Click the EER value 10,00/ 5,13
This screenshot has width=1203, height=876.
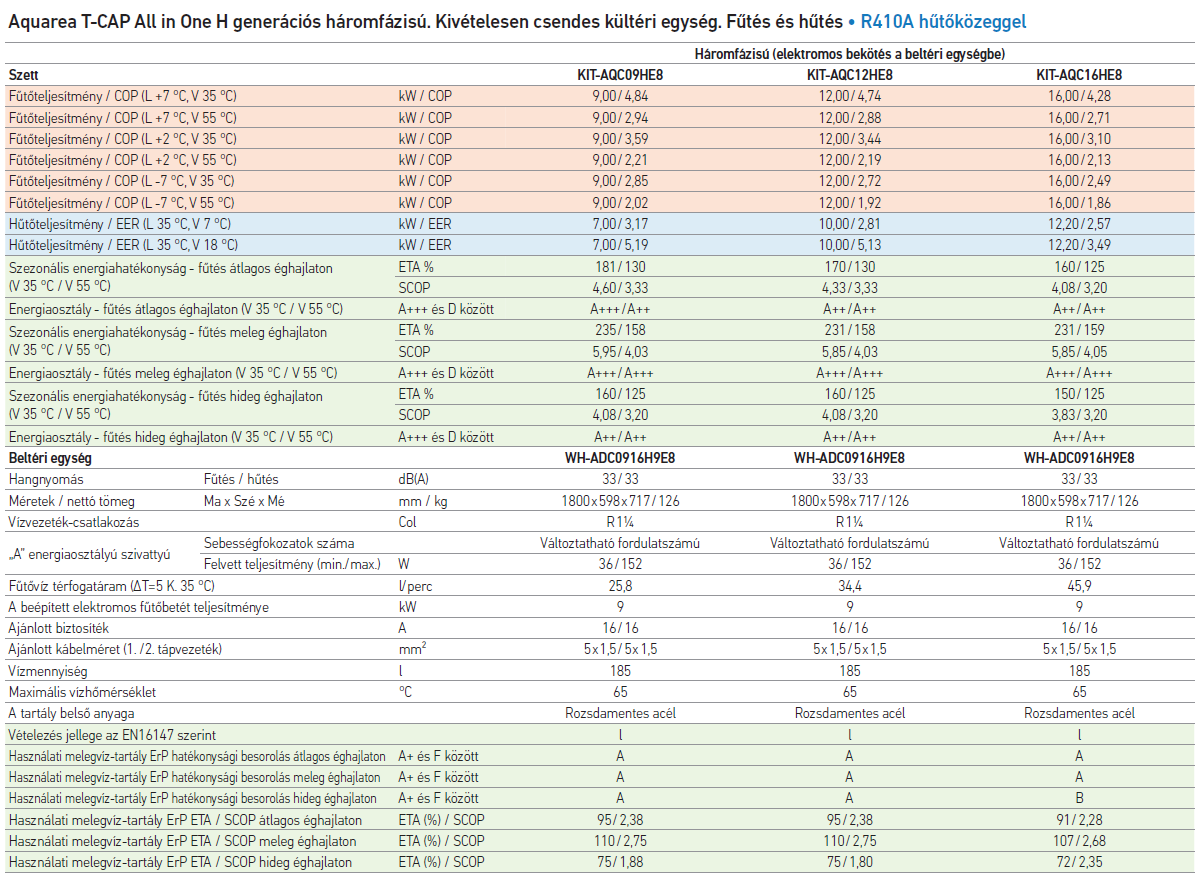coord(849,245)
